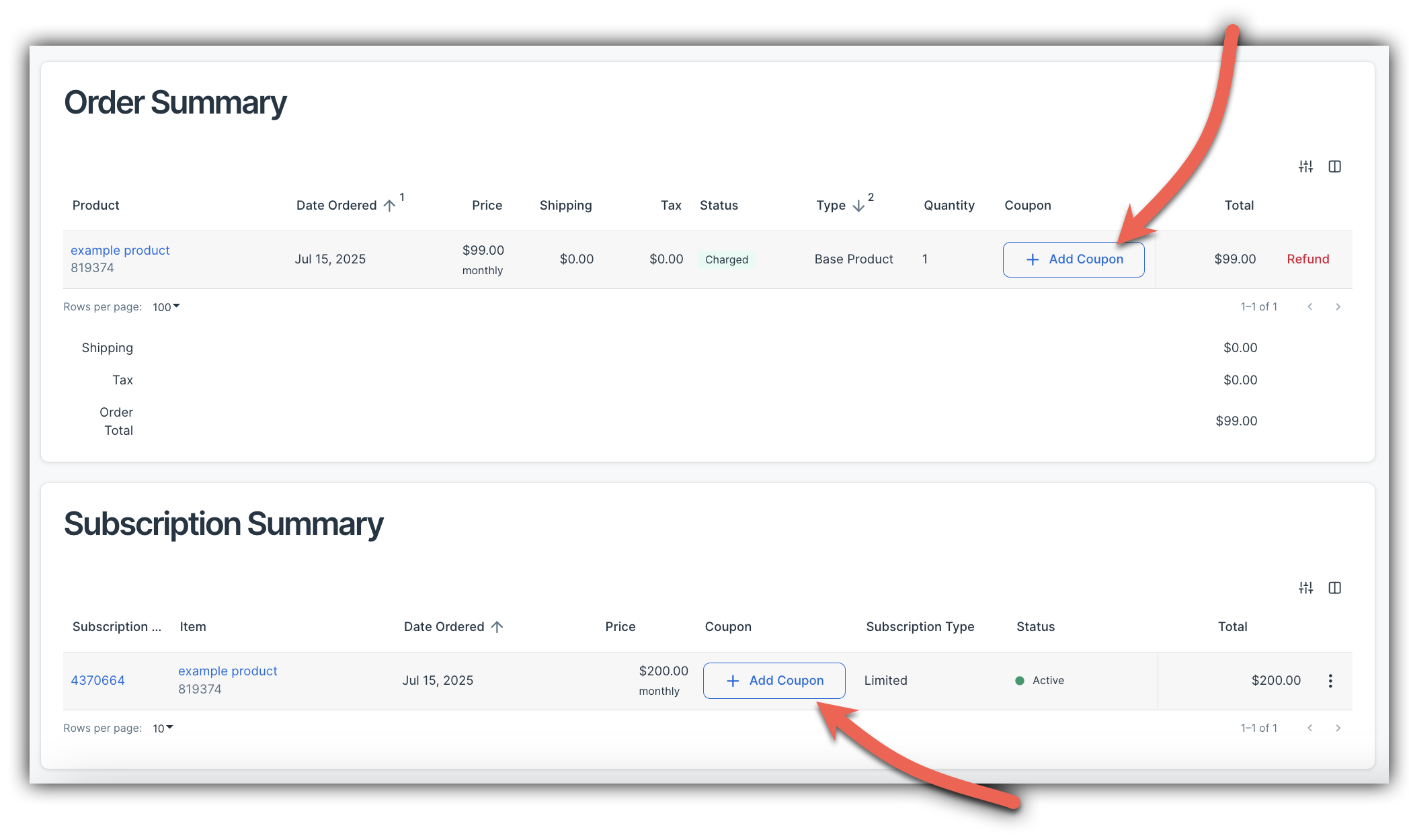Open Subscription Summary rows per page dropdown

pos(163,728)
